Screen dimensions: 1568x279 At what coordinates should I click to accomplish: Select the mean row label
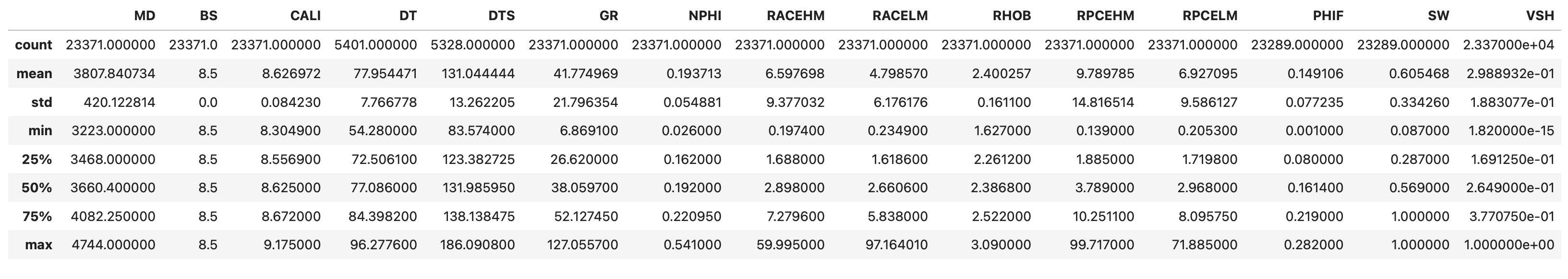click(34, 73)
